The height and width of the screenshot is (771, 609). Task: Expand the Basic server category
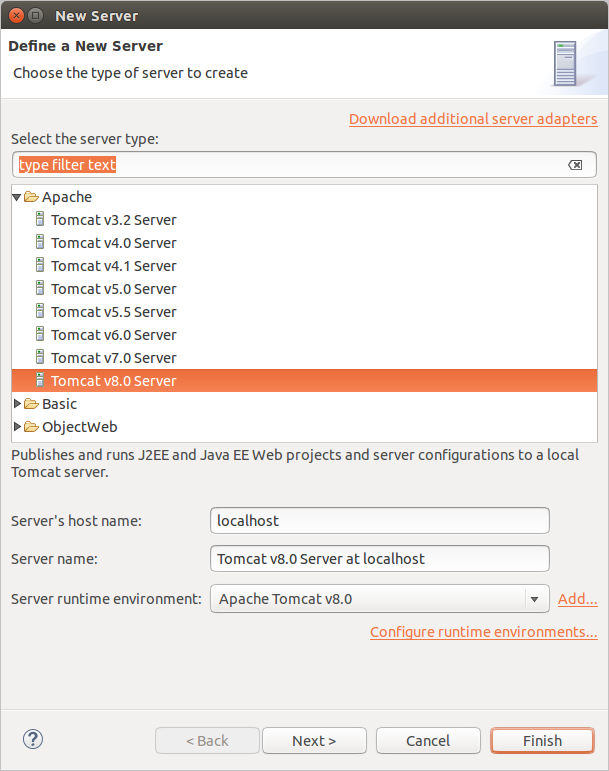pyautogui.click(x=17, y=404)
